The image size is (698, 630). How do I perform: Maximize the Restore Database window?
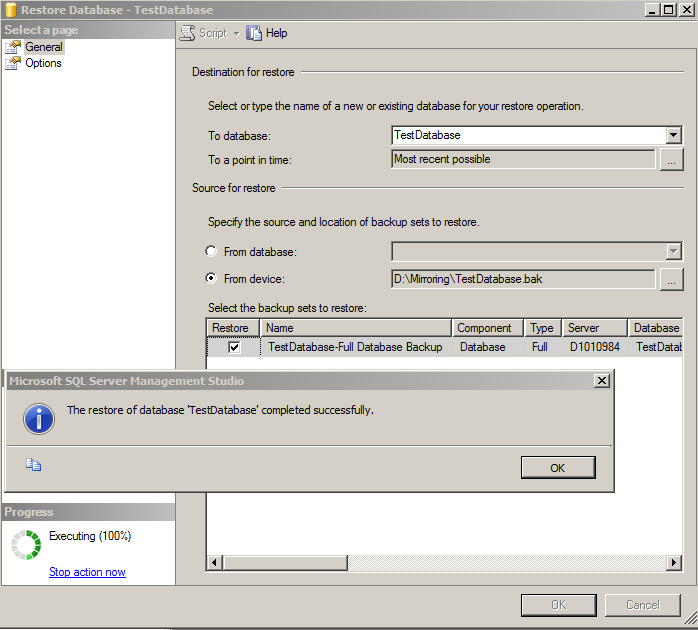click(669, 10)
